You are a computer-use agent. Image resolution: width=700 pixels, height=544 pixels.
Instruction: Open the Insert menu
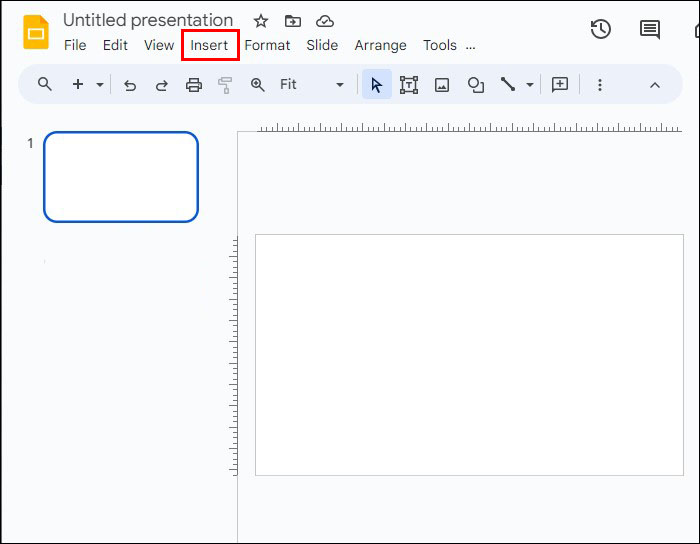click(x=209, y=45)
